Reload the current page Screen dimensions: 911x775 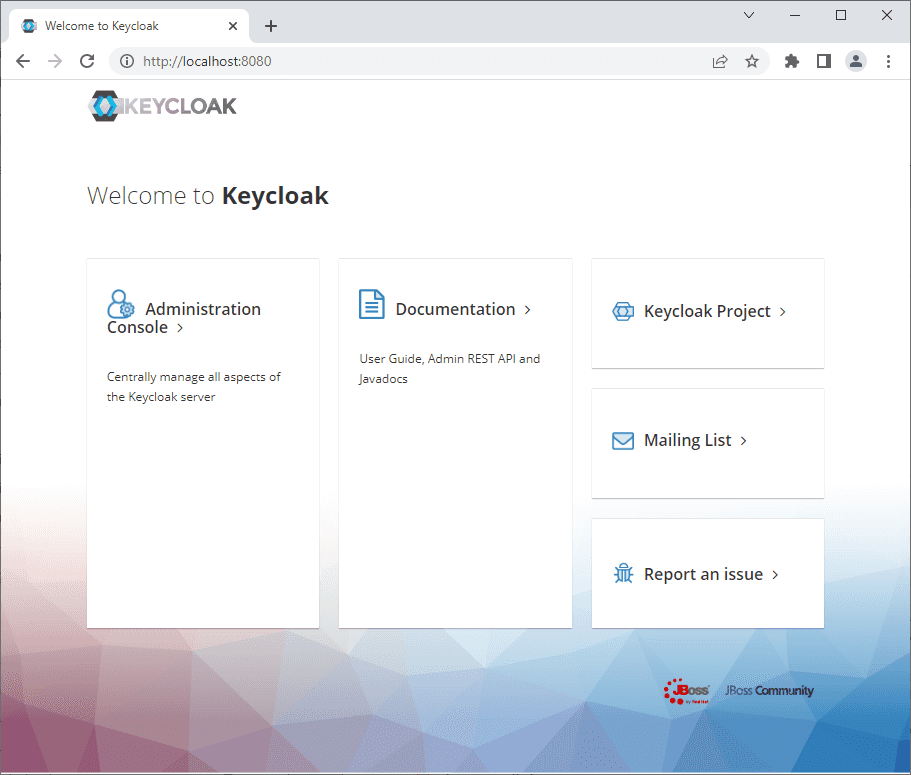(x=87, y=61)
